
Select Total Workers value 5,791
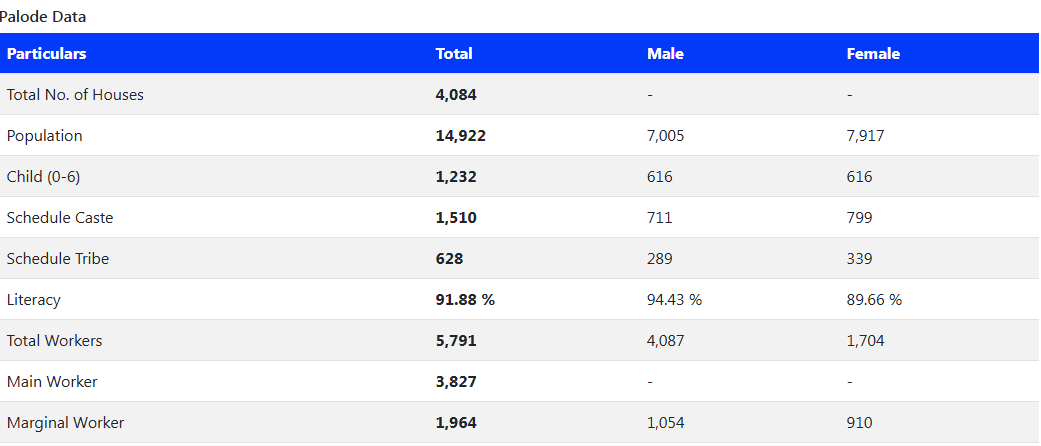pyautogui.click(x=456, y=341)
